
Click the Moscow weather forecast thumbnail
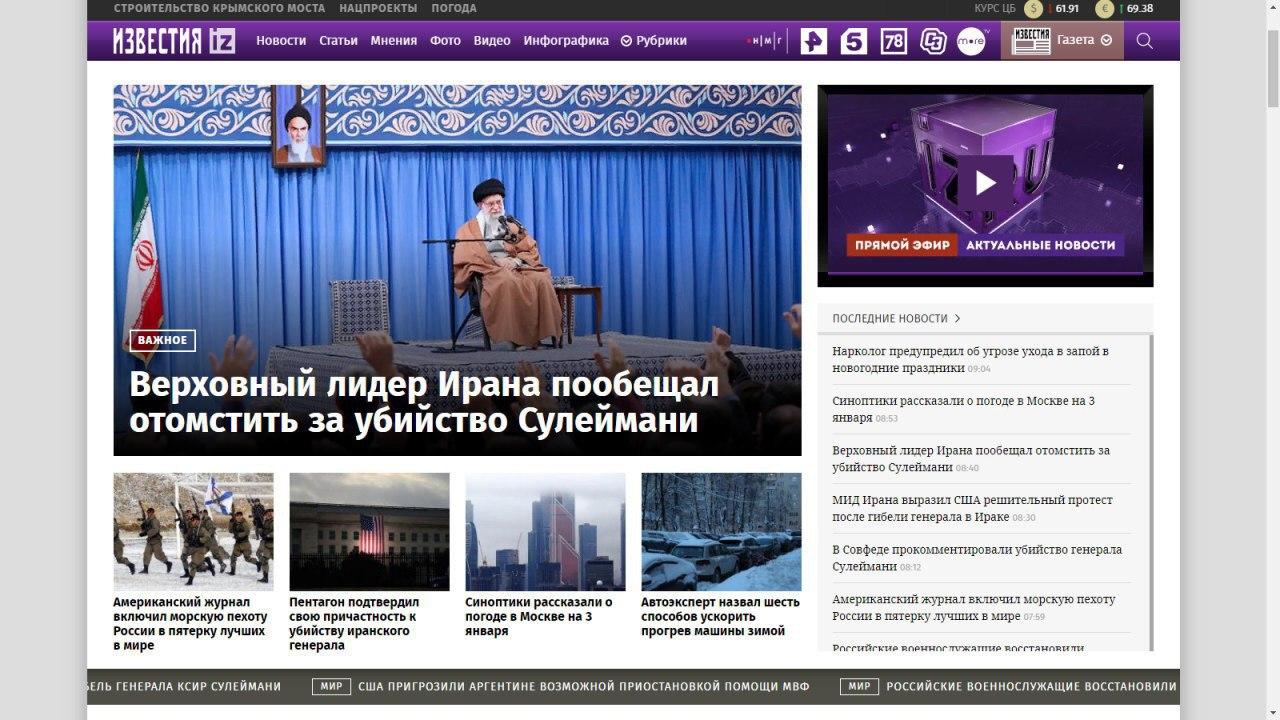[x=545, y=531]
